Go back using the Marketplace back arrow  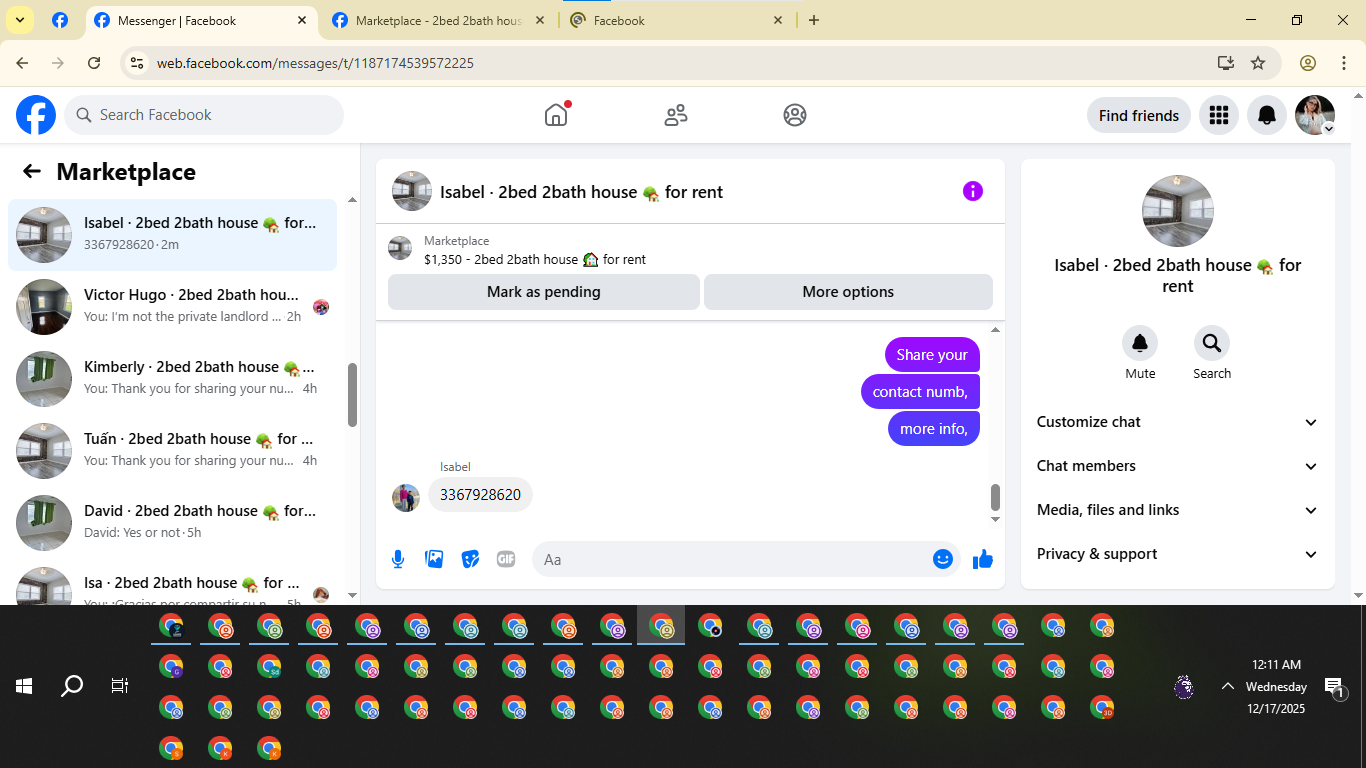[x=32, y=171]
